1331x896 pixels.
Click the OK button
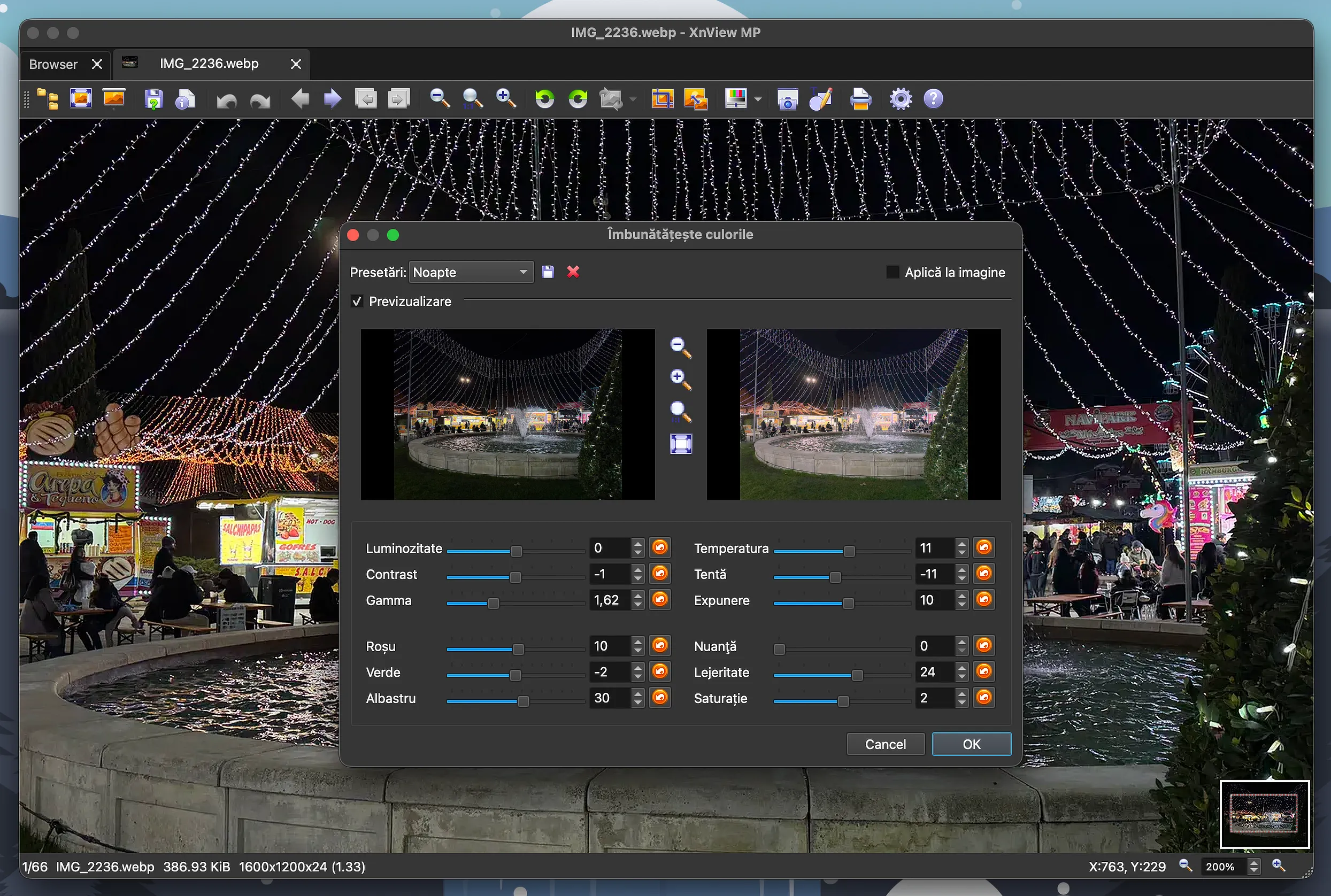click(971, 744)
